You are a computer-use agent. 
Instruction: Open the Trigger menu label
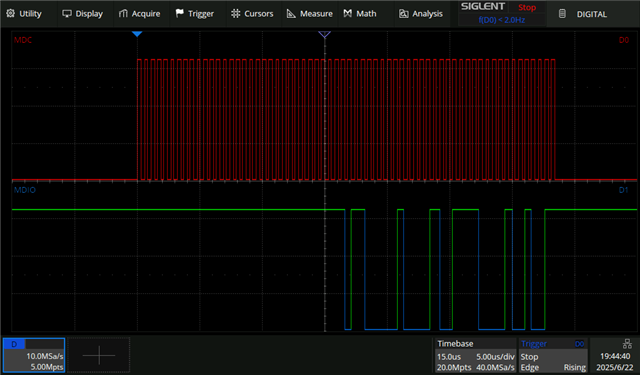[x=200, y=14]
